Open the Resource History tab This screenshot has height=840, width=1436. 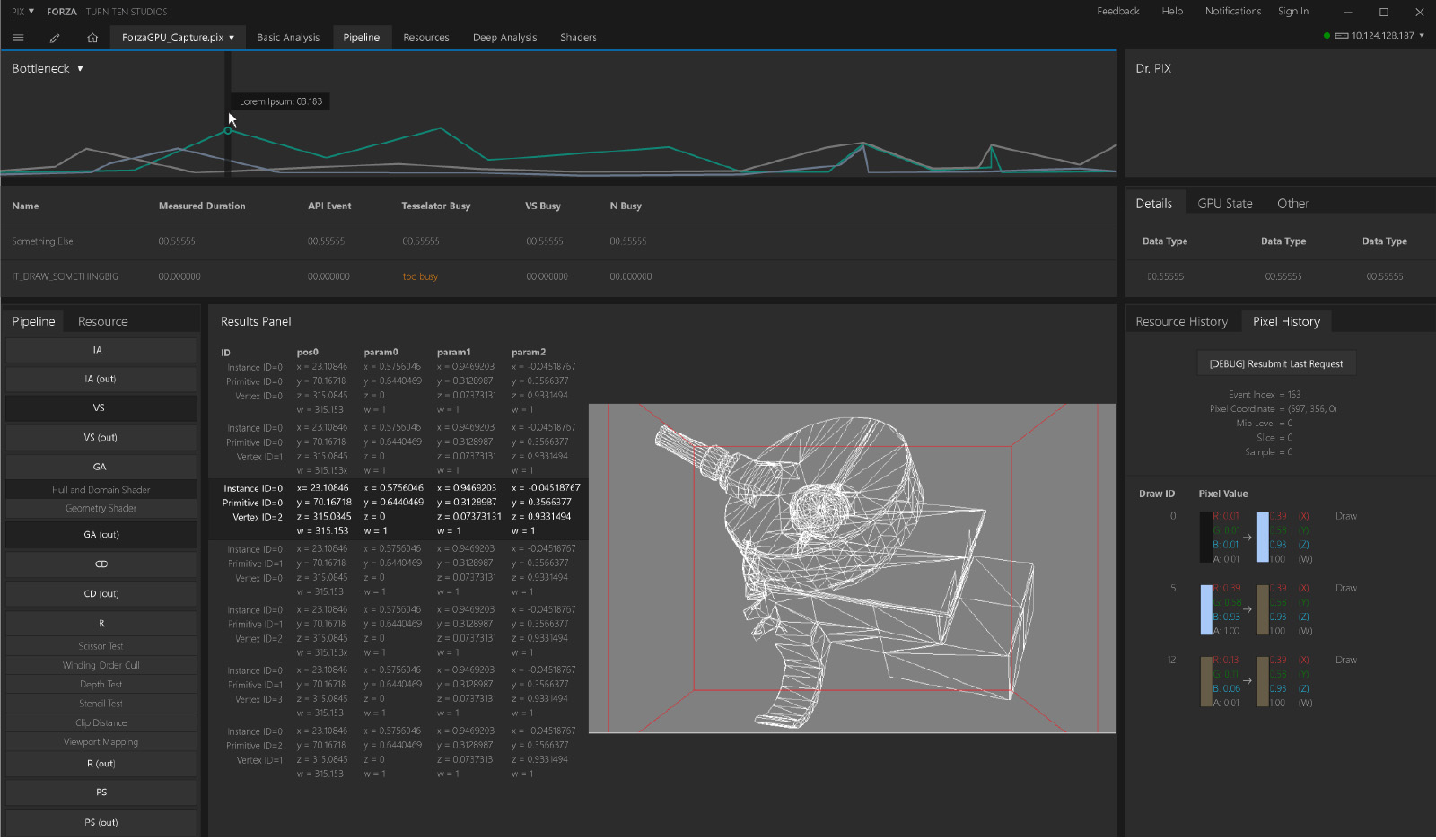click(1182, 320)
